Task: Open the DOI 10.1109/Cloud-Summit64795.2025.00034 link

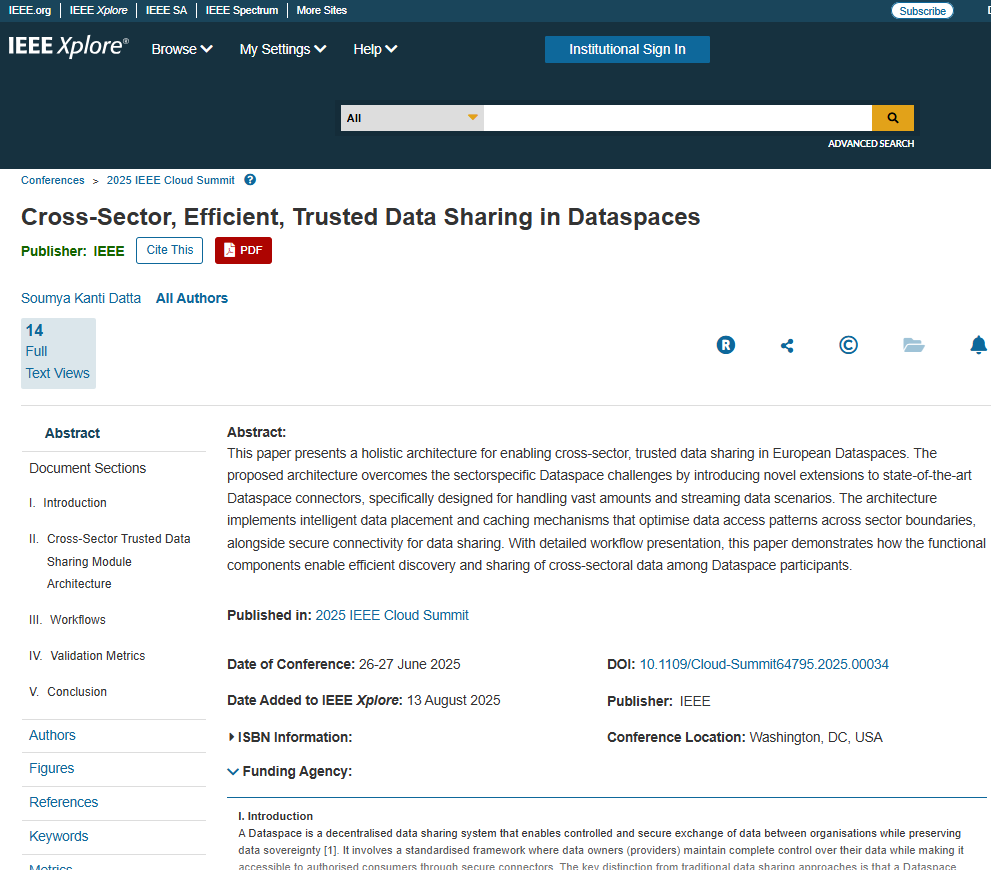Action: pyautogui.click(x=764, y=665)
